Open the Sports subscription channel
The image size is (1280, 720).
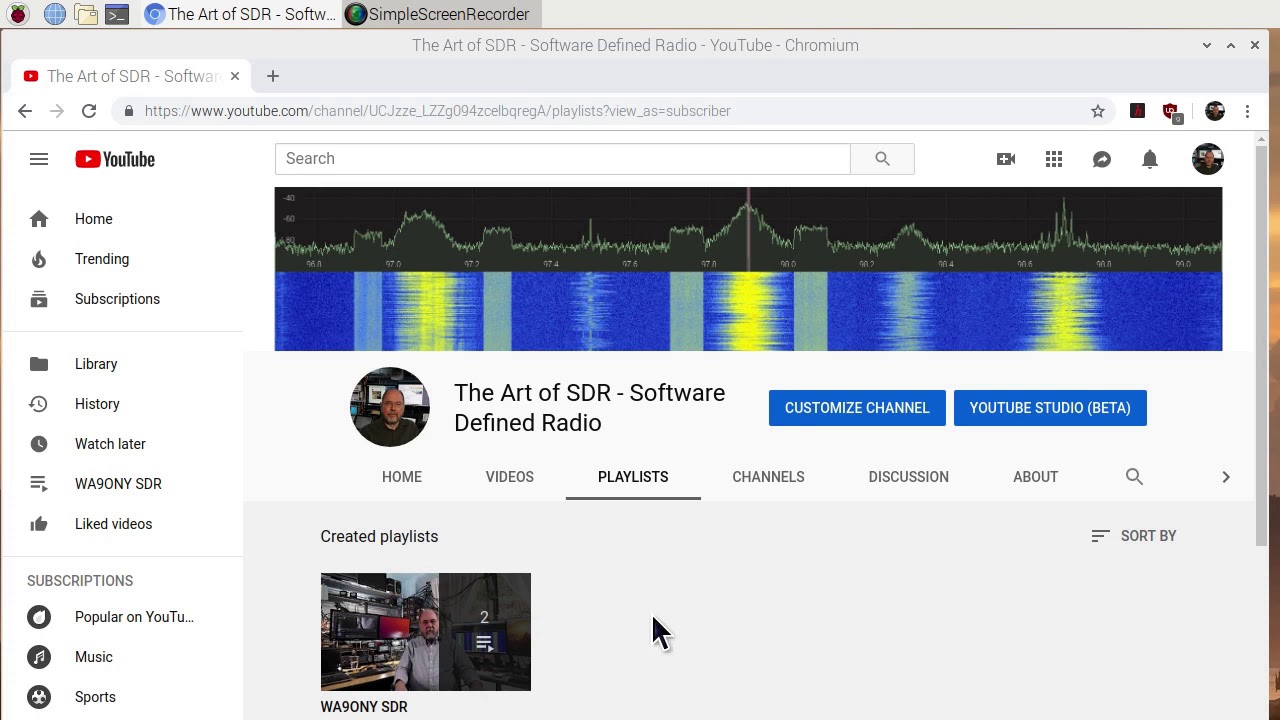(x=122, y=697)
